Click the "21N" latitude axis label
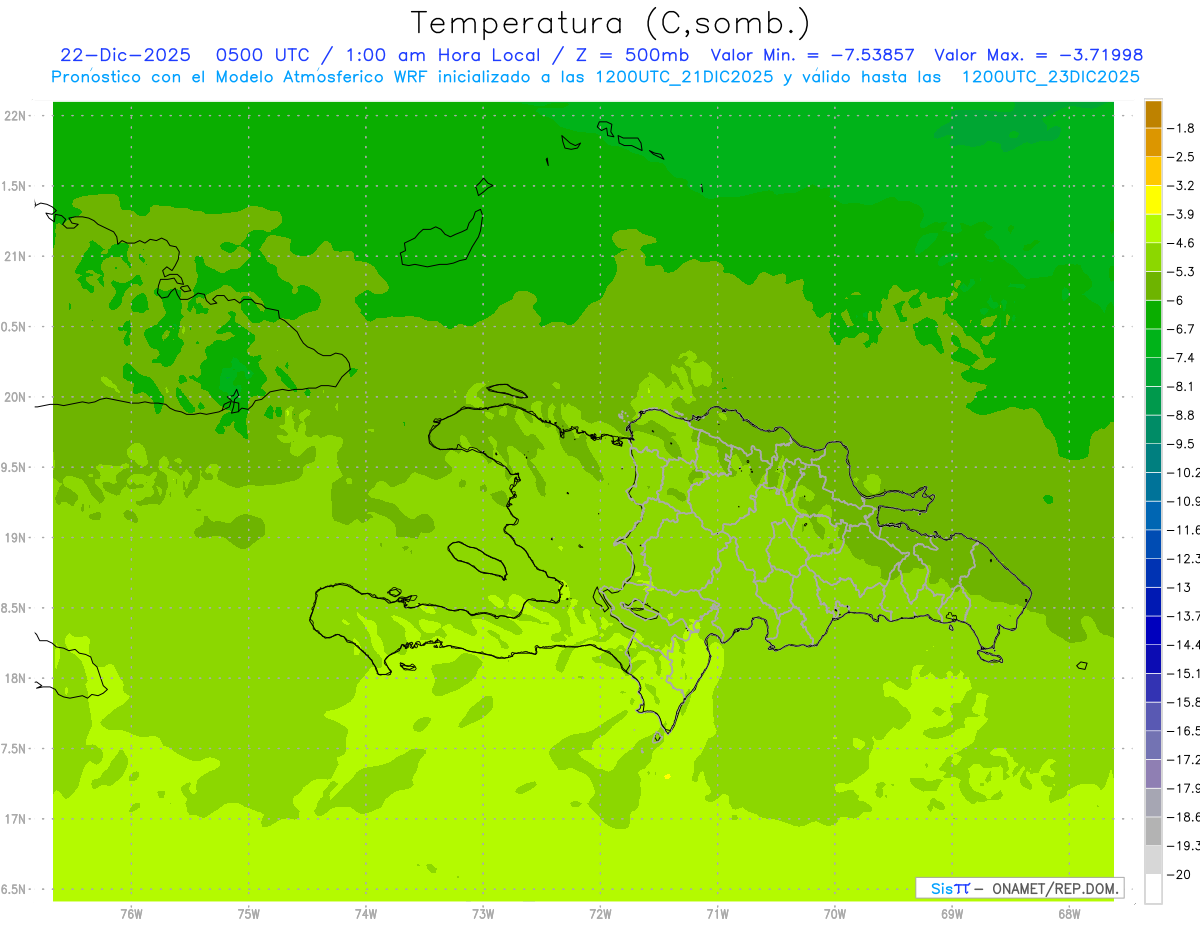1200x927 pixels. pyautogui.click(x=15, y=256)
